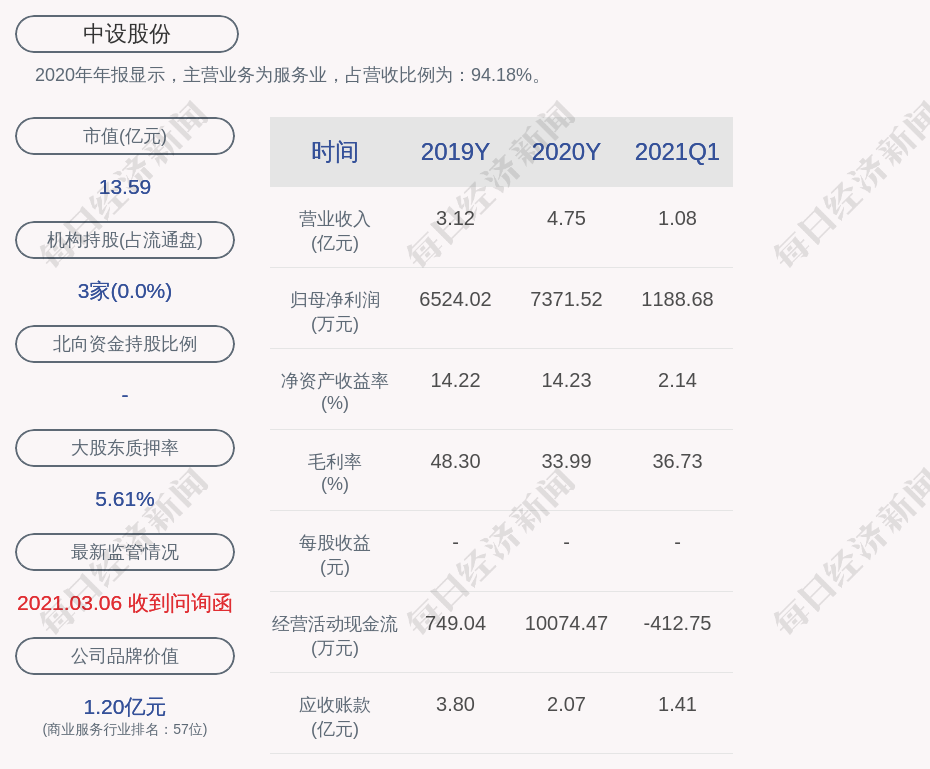This screenshot has height=769, width=930.
Task: Click the 营业收入(亿元) row label
Action: [335, 231]
